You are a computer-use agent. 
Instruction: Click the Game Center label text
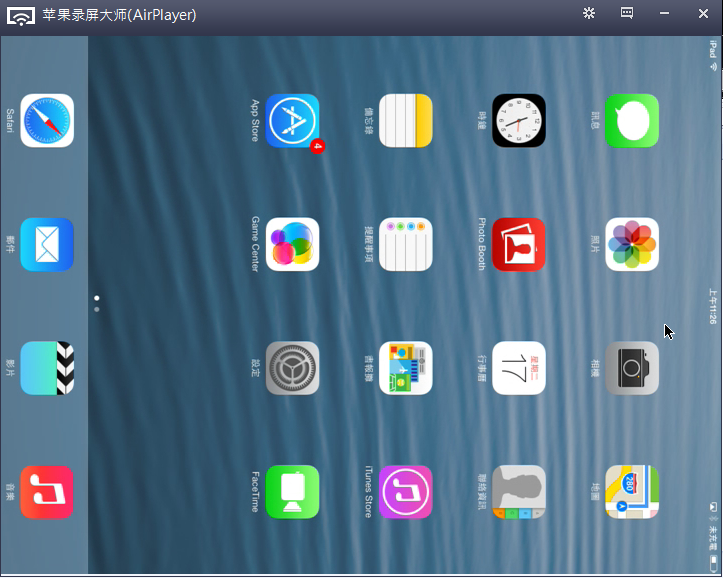click(x=255, y=244)
